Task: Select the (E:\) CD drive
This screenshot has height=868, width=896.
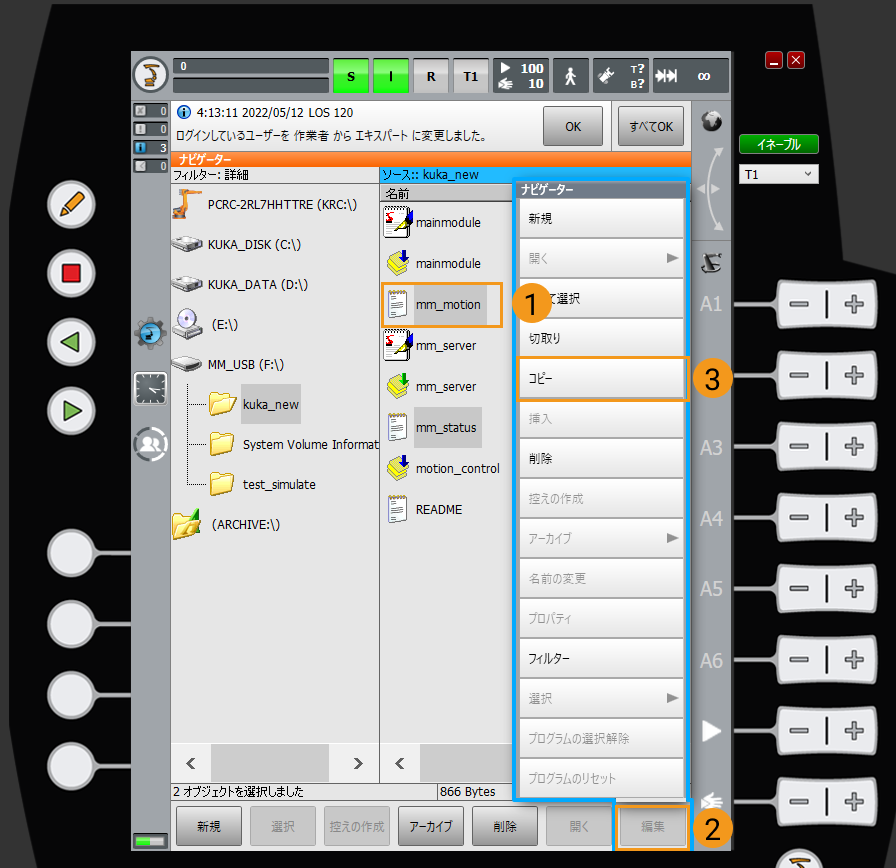Action: click(206, 325)
